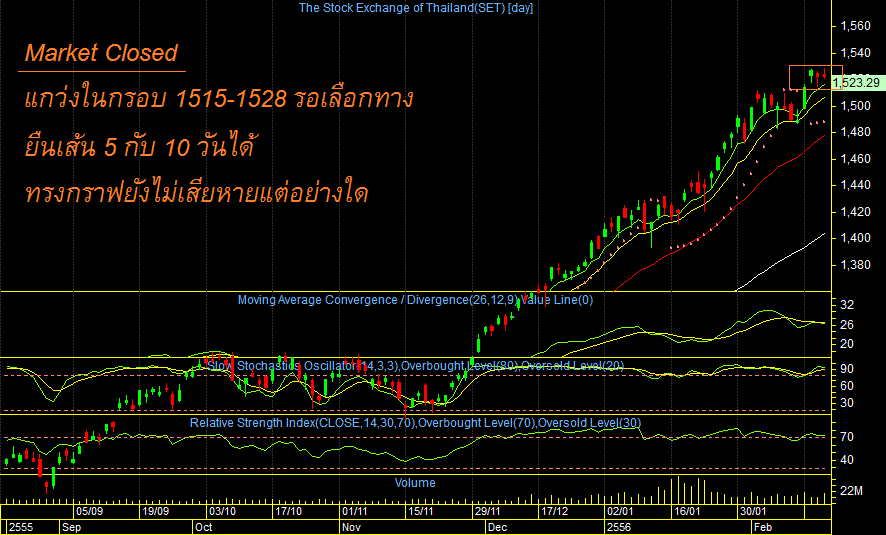Click the 19/09 date label

tap(155, 511)
